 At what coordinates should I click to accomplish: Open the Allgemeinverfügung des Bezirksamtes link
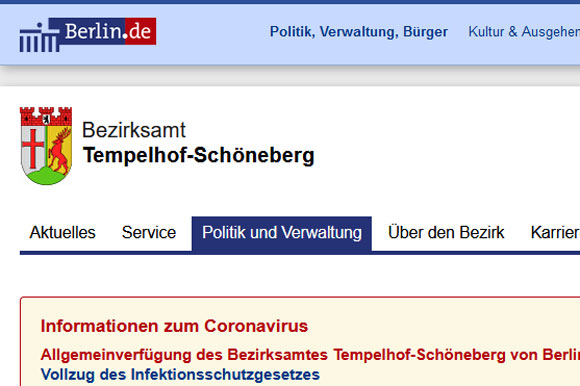310,355
